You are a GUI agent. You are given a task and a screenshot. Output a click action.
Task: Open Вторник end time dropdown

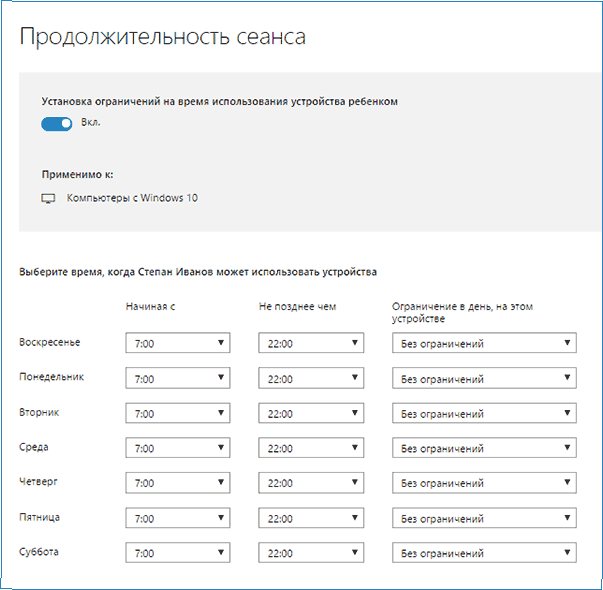pos(311,413)
